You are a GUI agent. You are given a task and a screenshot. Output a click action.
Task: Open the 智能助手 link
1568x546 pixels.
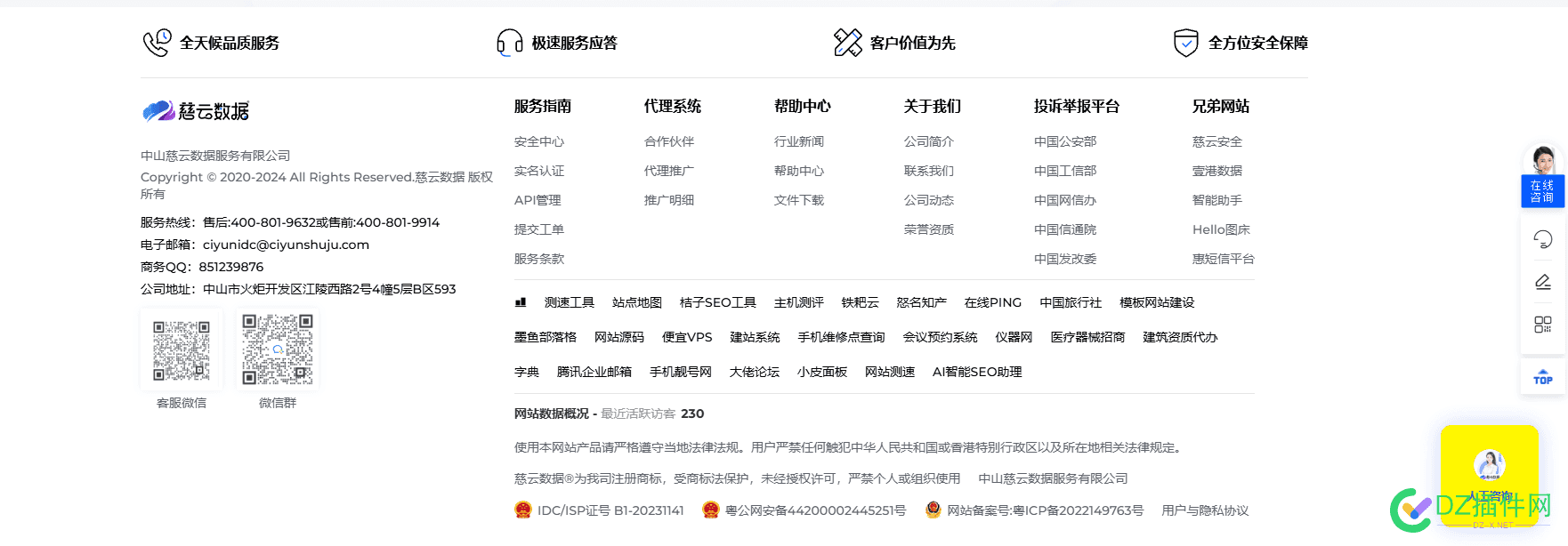click(1217, 200)
